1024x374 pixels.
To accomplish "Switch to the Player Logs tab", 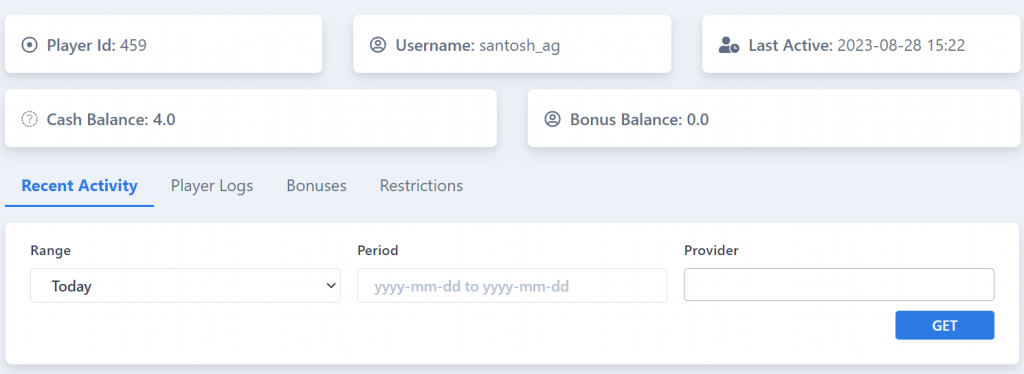I will point(212,186).
